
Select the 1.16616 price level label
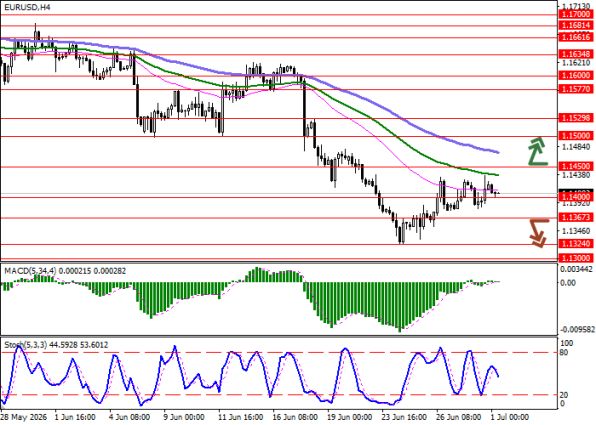pos(576,37)
